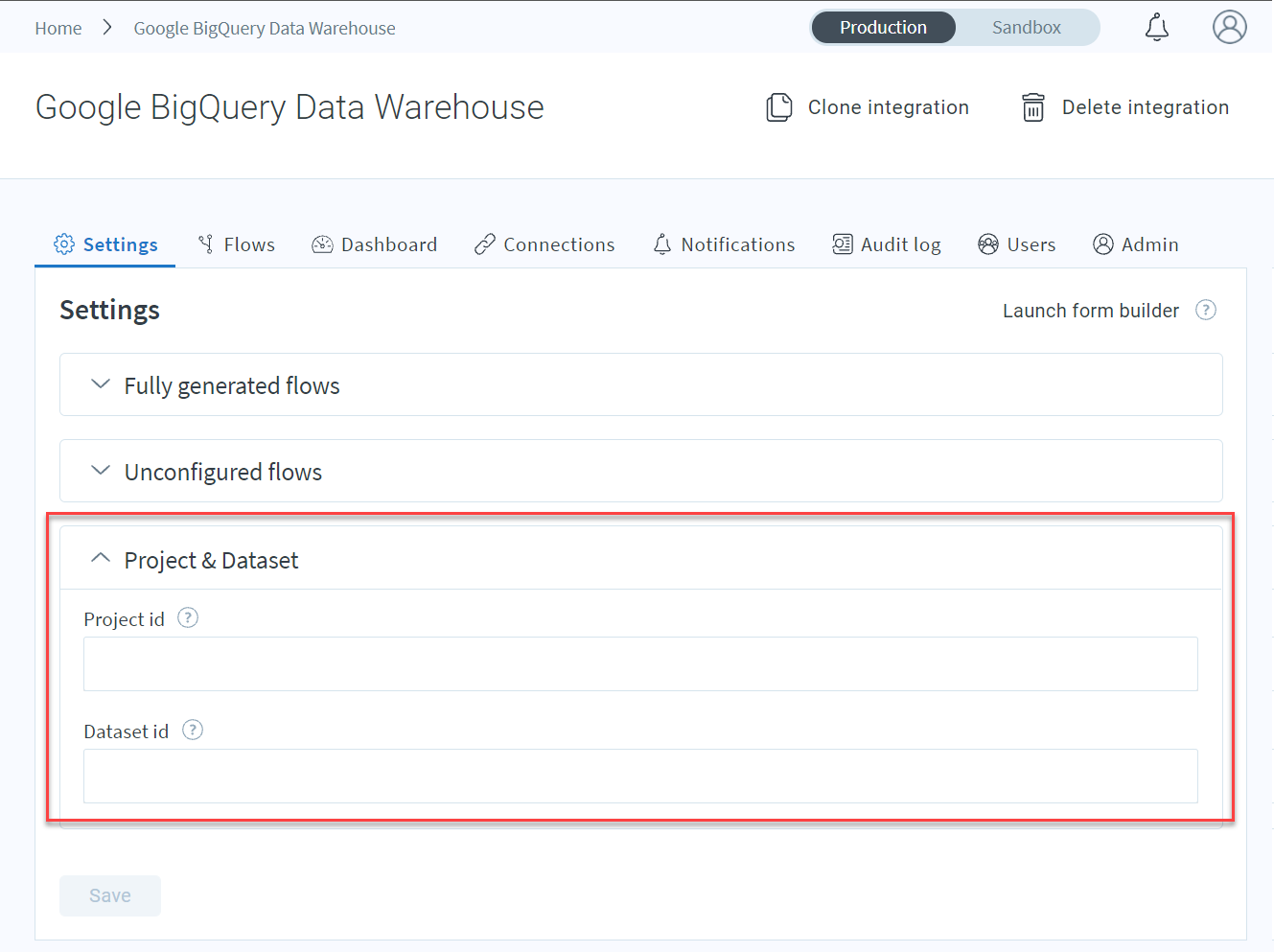Click the Settings gear icon in tabs
The width and height of the screenshot is (1274, 952).
(64, 244)
